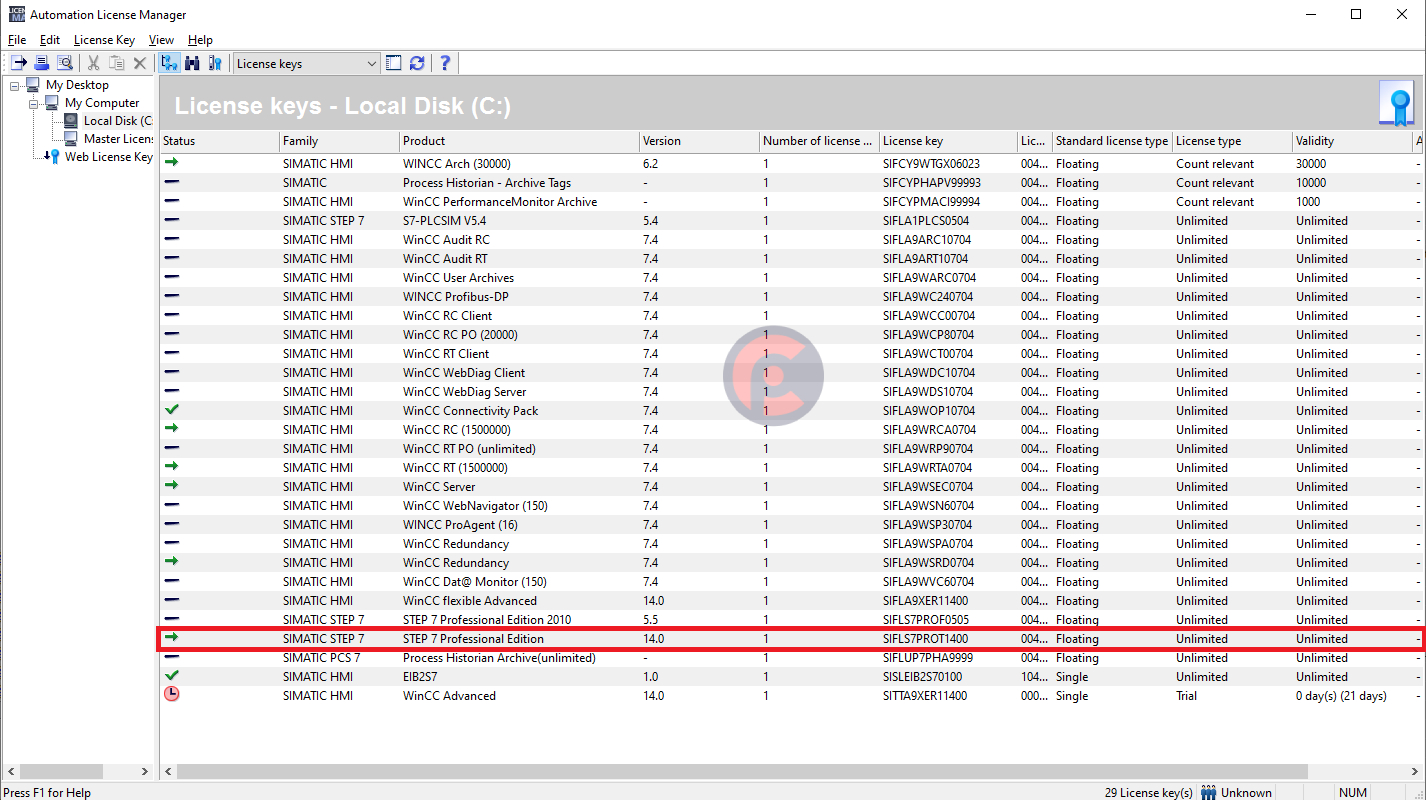Toggle the folder tree view toolbar button
This screenshot has height=800, width=1427.
[169, 63]
